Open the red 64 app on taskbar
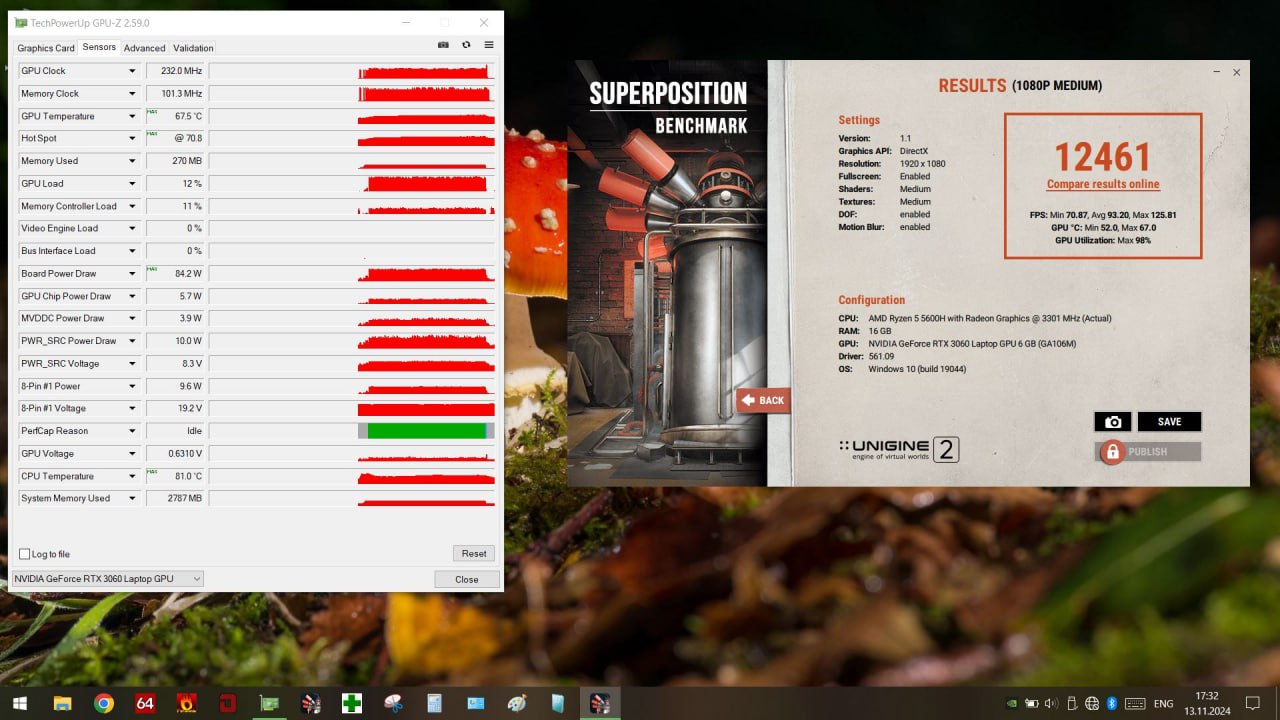 [x=145, y=703]
